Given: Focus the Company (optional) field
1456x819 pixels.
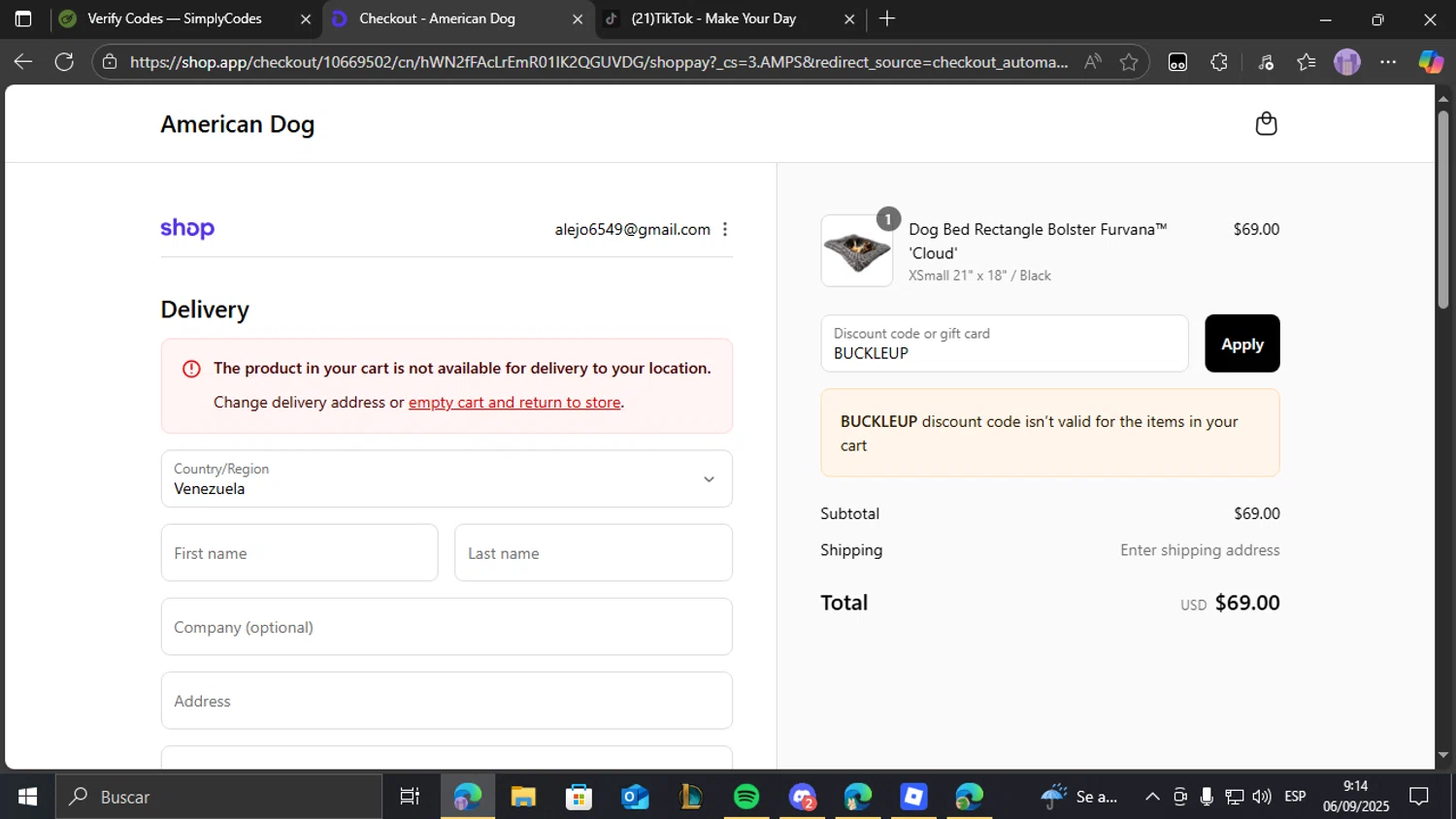Looking at the screenshot, I should point(447,627).
